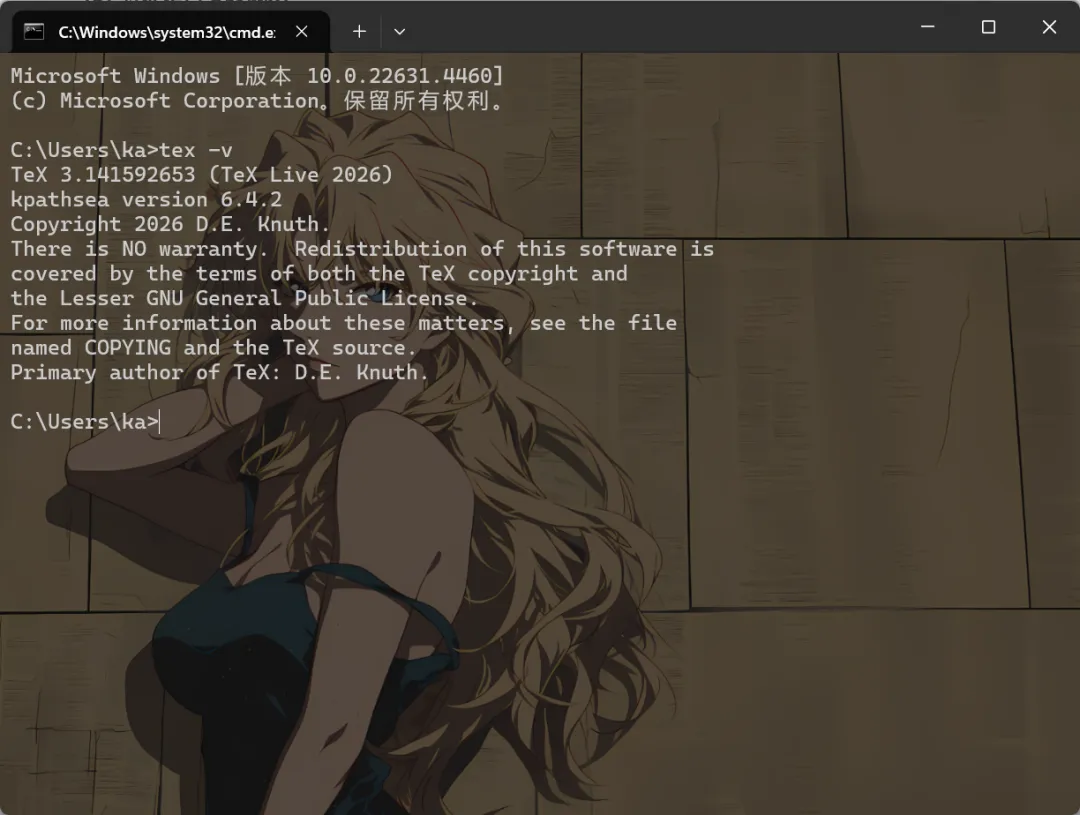Screen dimensions: 1080x815
Task: Minimize the terminal window
Action: coord(928,27)
